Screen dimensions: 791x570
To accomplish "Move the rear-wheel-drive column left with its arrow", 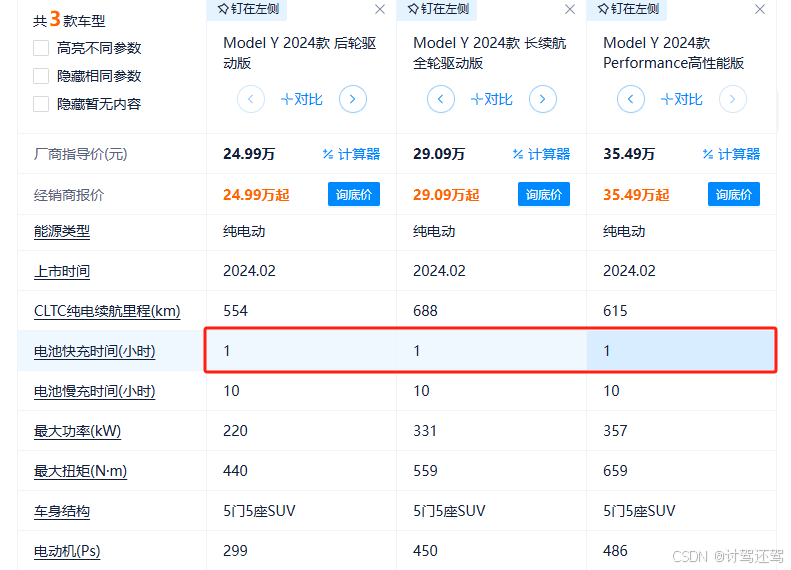I will point(251,99).
